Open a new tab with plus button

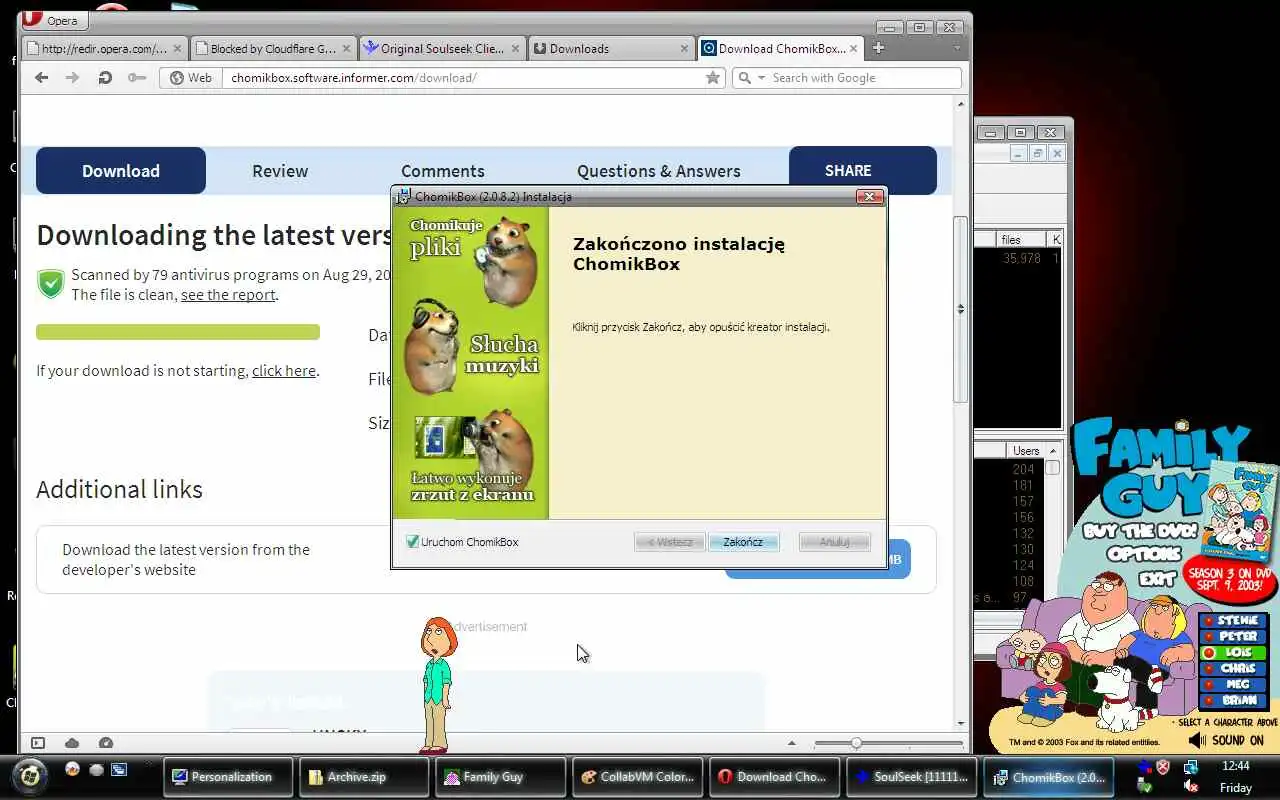pos(878,47)
